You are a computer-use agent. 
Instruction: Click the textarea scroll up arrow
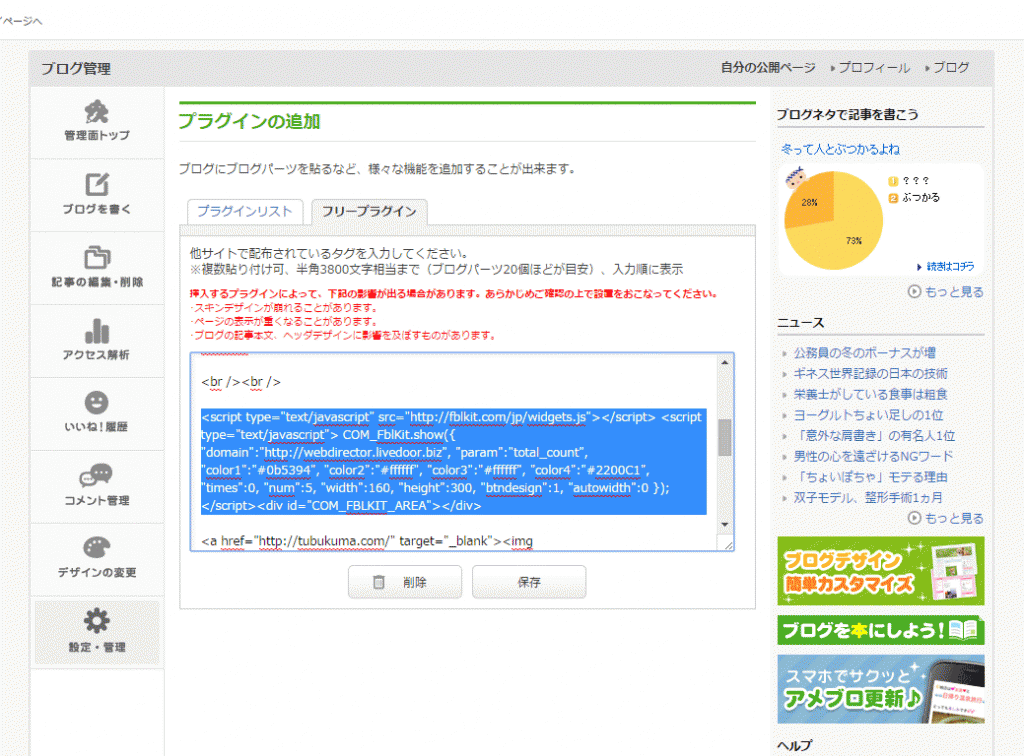click(725, 363)
